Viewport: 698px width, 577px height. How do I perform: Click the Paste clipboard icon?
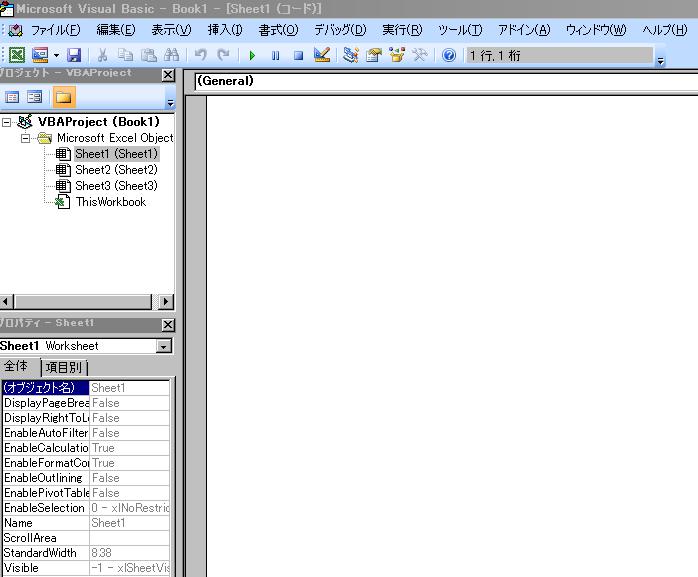pos(149,55)
